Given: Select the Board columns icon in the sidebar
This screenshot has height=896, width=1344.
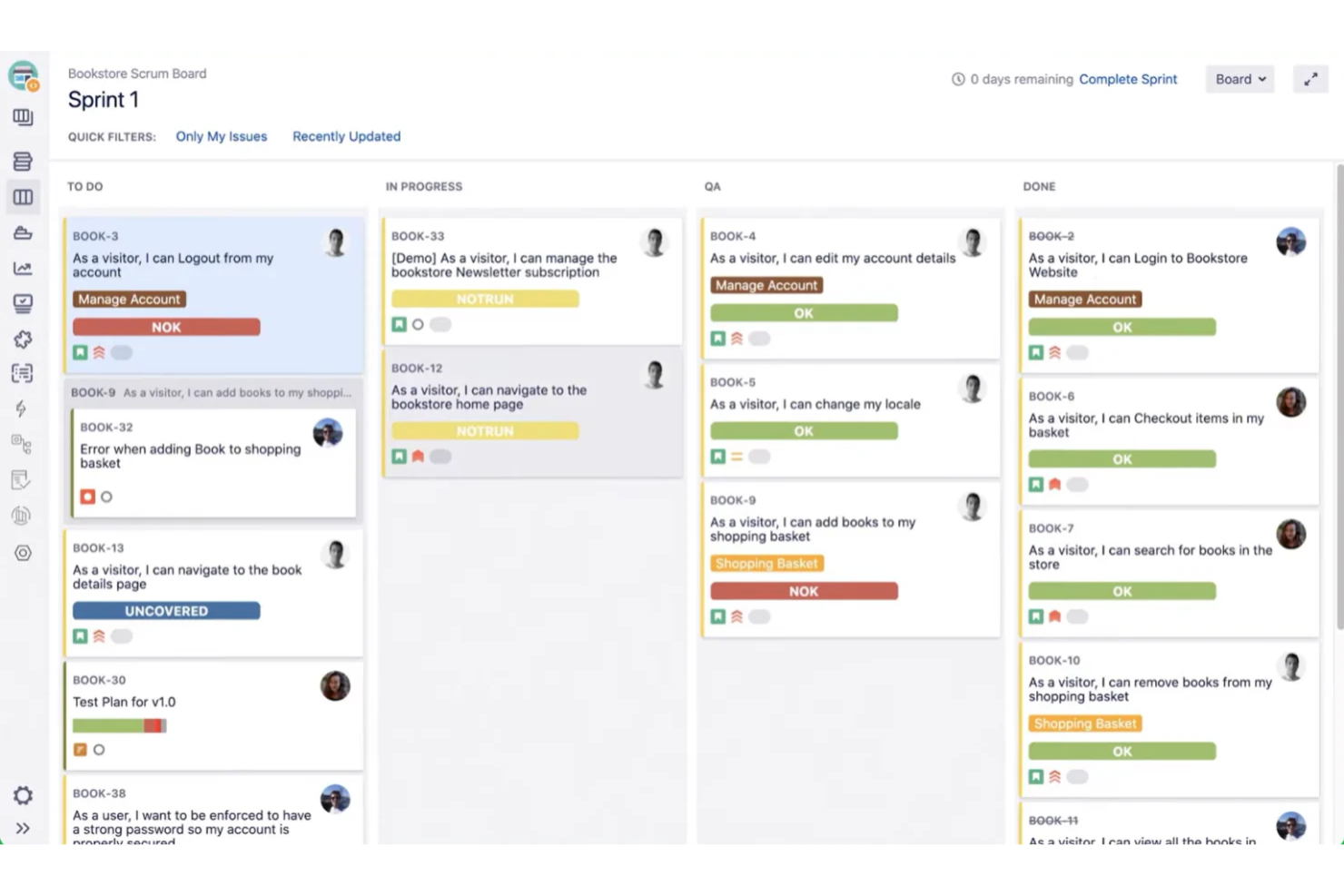Looking at the screenshot, I should (24, 197).
